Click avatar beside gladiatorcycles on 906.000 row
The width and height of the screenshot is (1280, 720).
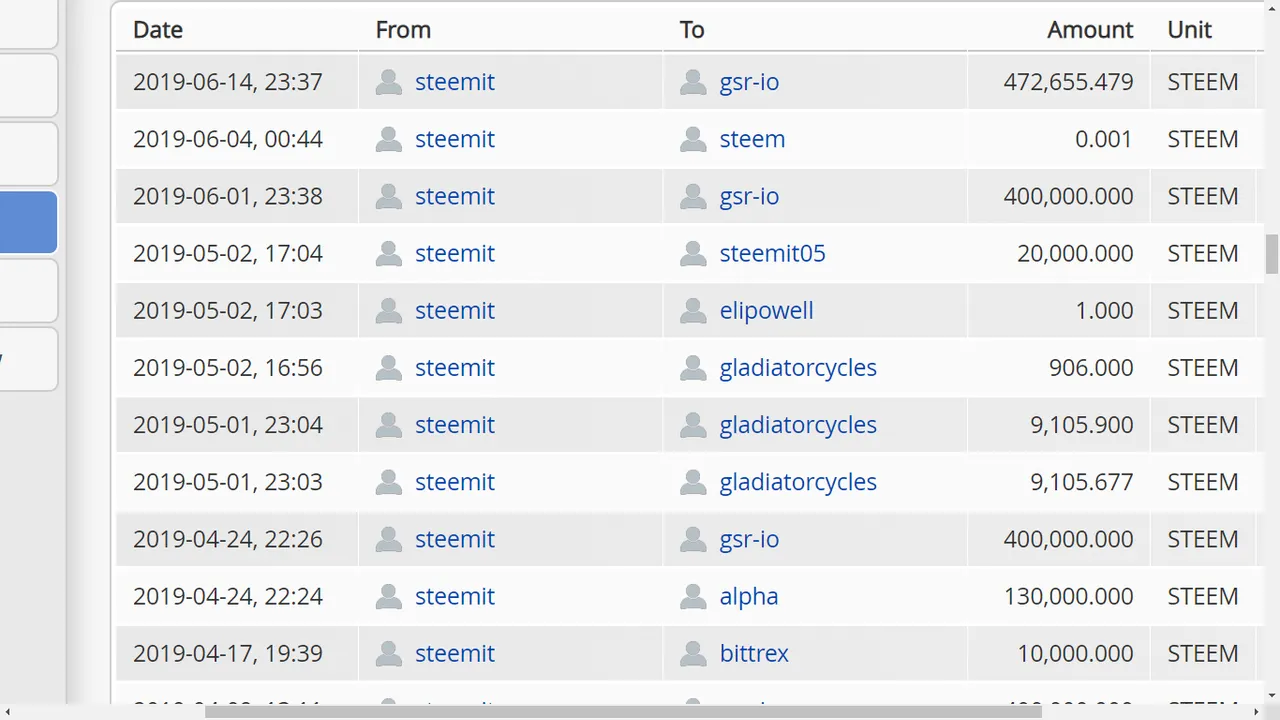click(693, 368)
